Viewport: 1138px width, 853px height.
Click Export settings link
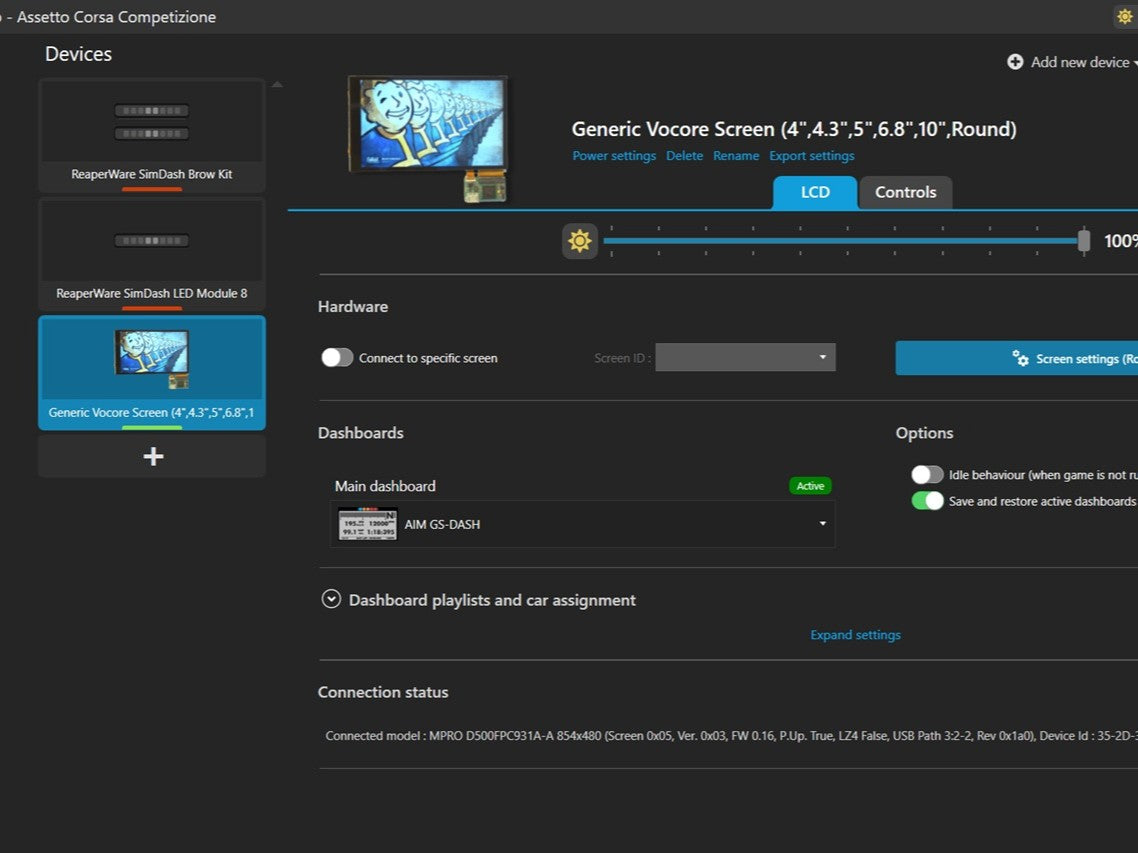point(811,156)
